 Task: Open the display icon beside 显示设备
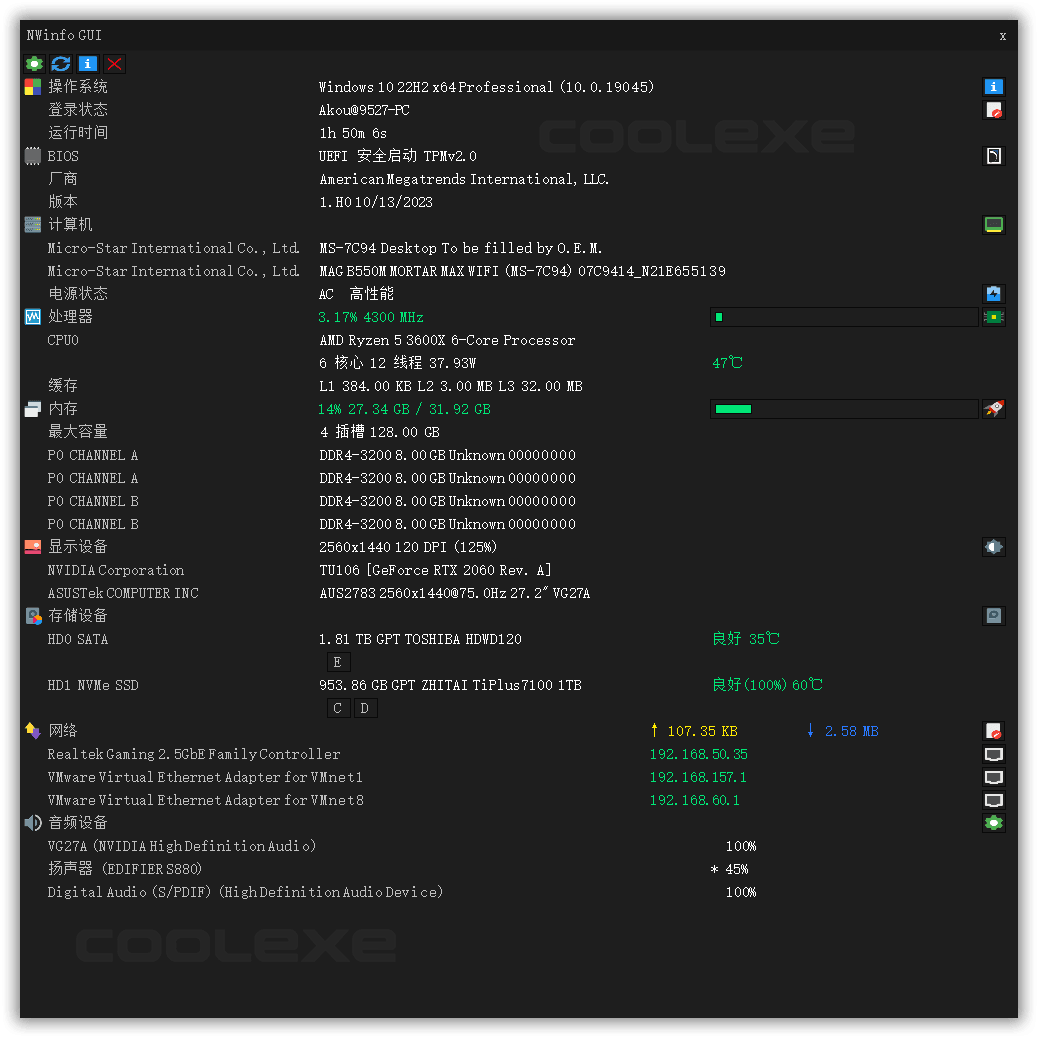(x=993, y=546)
